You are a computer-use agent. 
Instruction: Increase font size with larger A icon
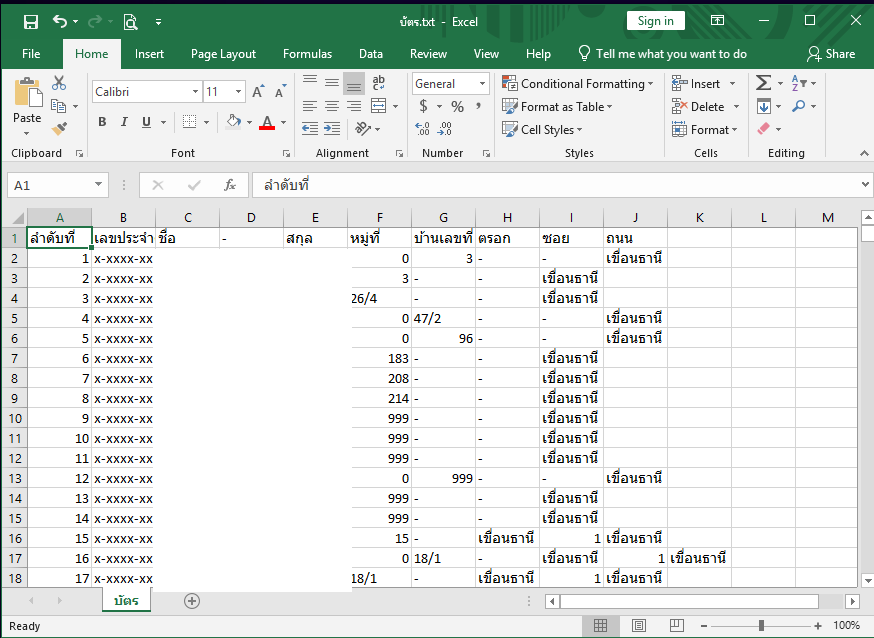click(258, 91)
